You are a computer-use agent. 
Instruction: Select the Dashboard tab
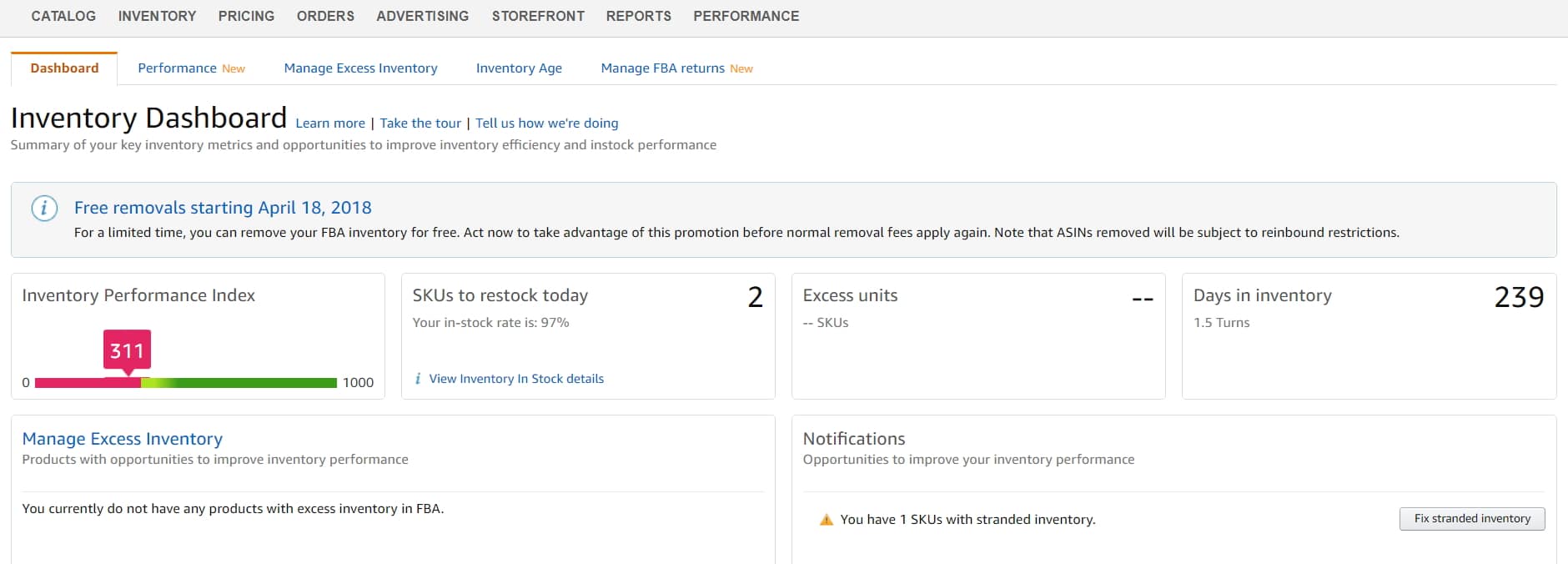tap(64, 68)
